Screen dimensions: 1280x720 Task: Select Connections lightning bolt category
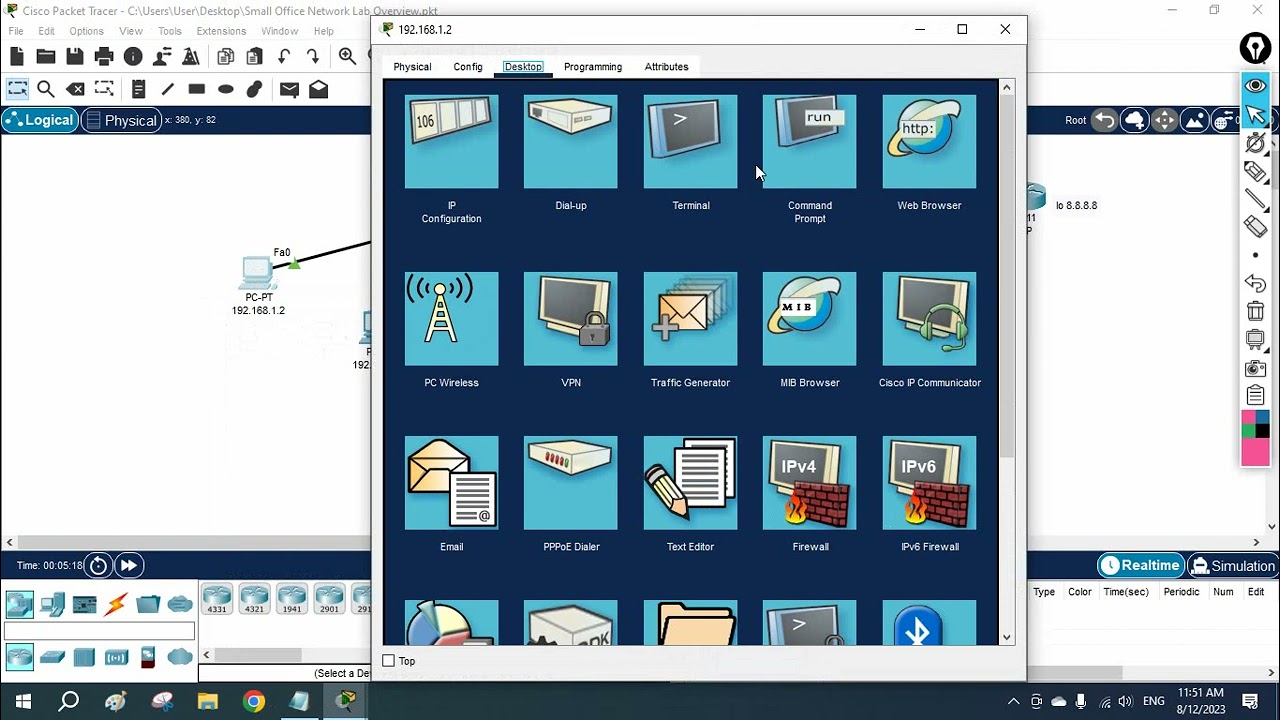(x=116, y=604)
